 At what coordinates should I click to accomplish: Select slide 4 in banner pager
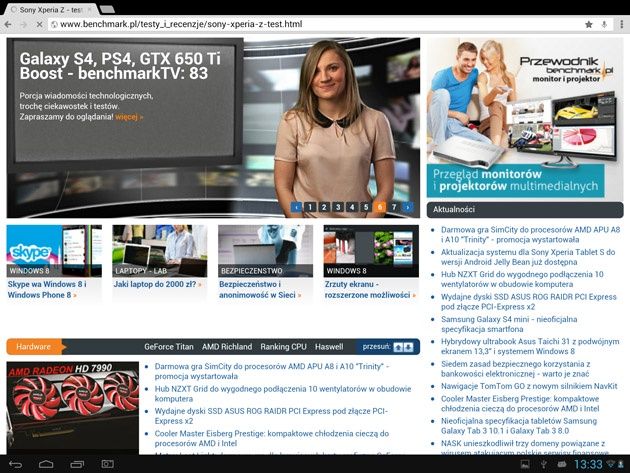(x=352, y=207)
